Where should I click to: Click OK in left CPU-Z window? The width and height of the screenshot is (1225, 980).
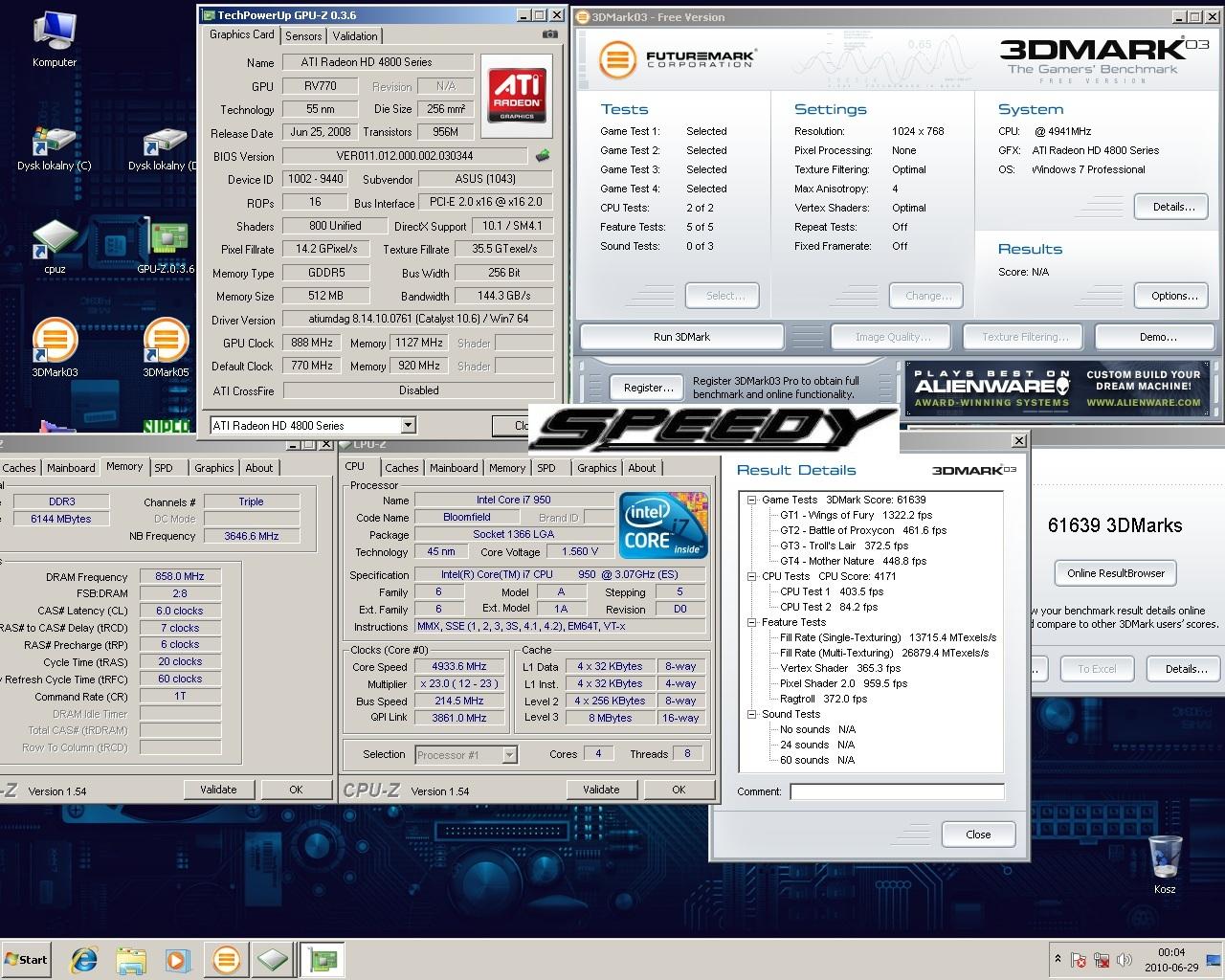pyautogui.click(x=296, y=790)
